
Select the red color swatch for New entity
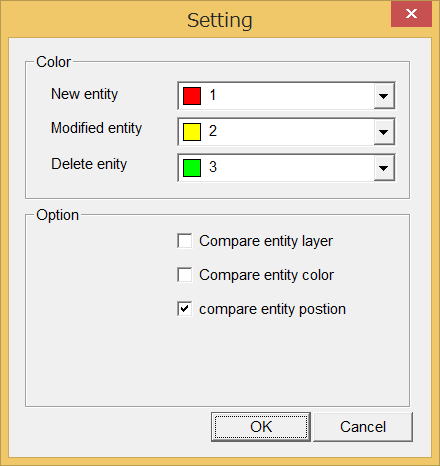(x=192, y=96)
